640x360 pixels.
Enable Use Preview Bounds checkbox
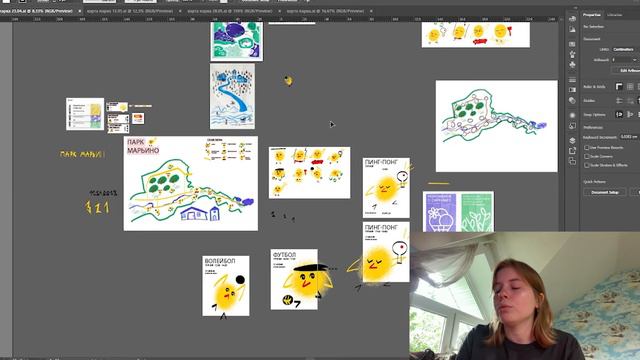tap(587, 147)
